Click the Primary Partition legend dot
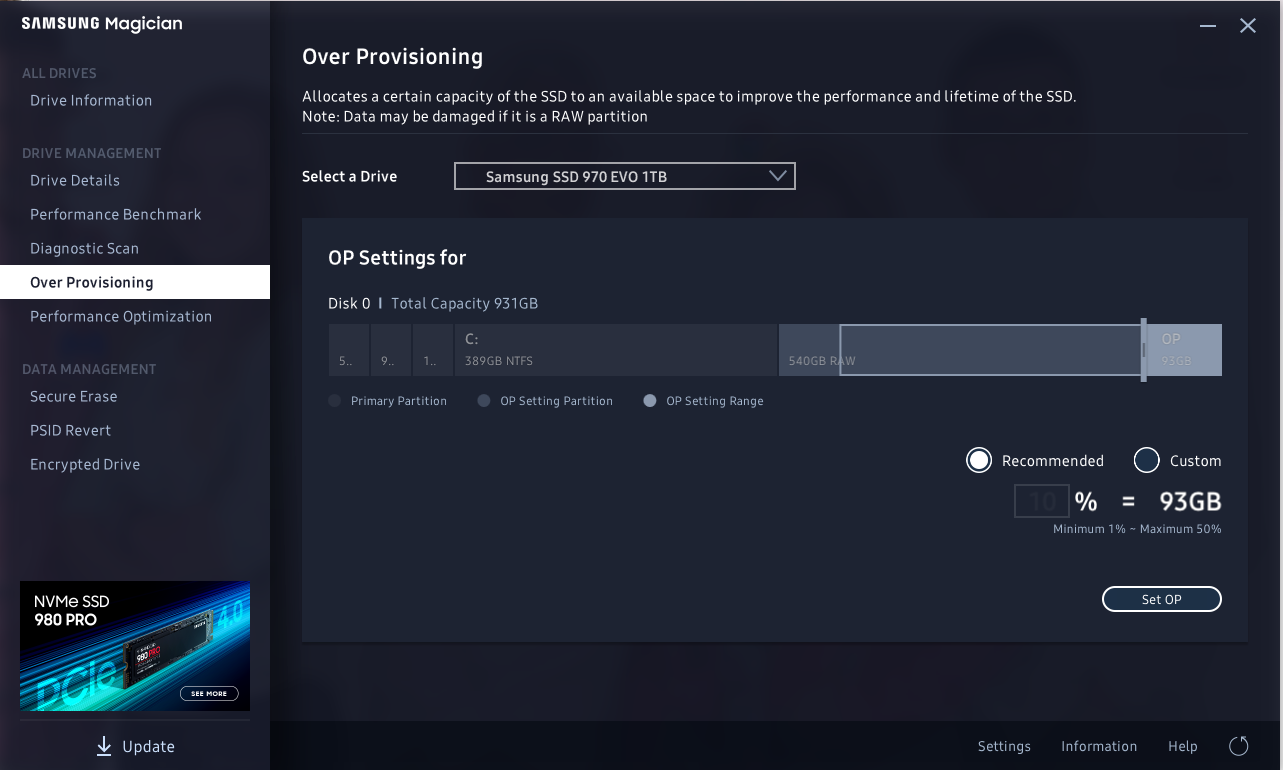The image size is (1283, 770). point(334,400)
